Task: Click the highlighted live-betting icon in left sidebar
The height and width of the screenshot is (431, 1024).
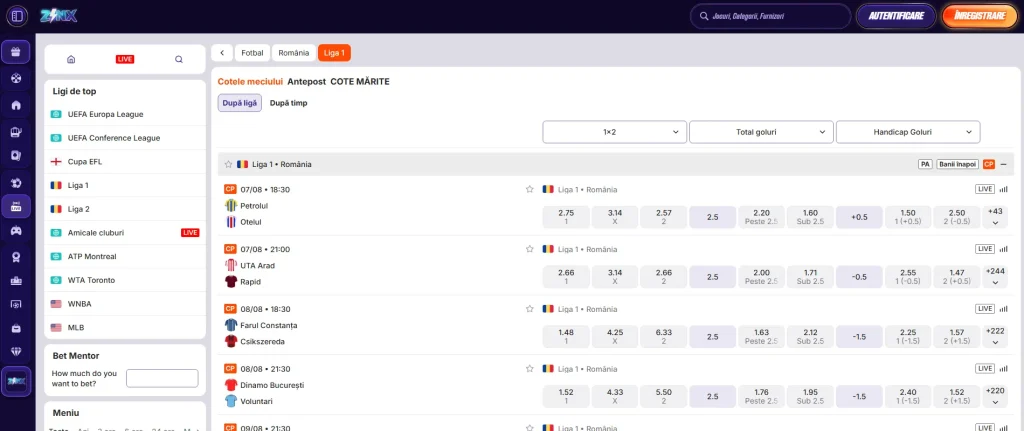Action: pos(16,206)
